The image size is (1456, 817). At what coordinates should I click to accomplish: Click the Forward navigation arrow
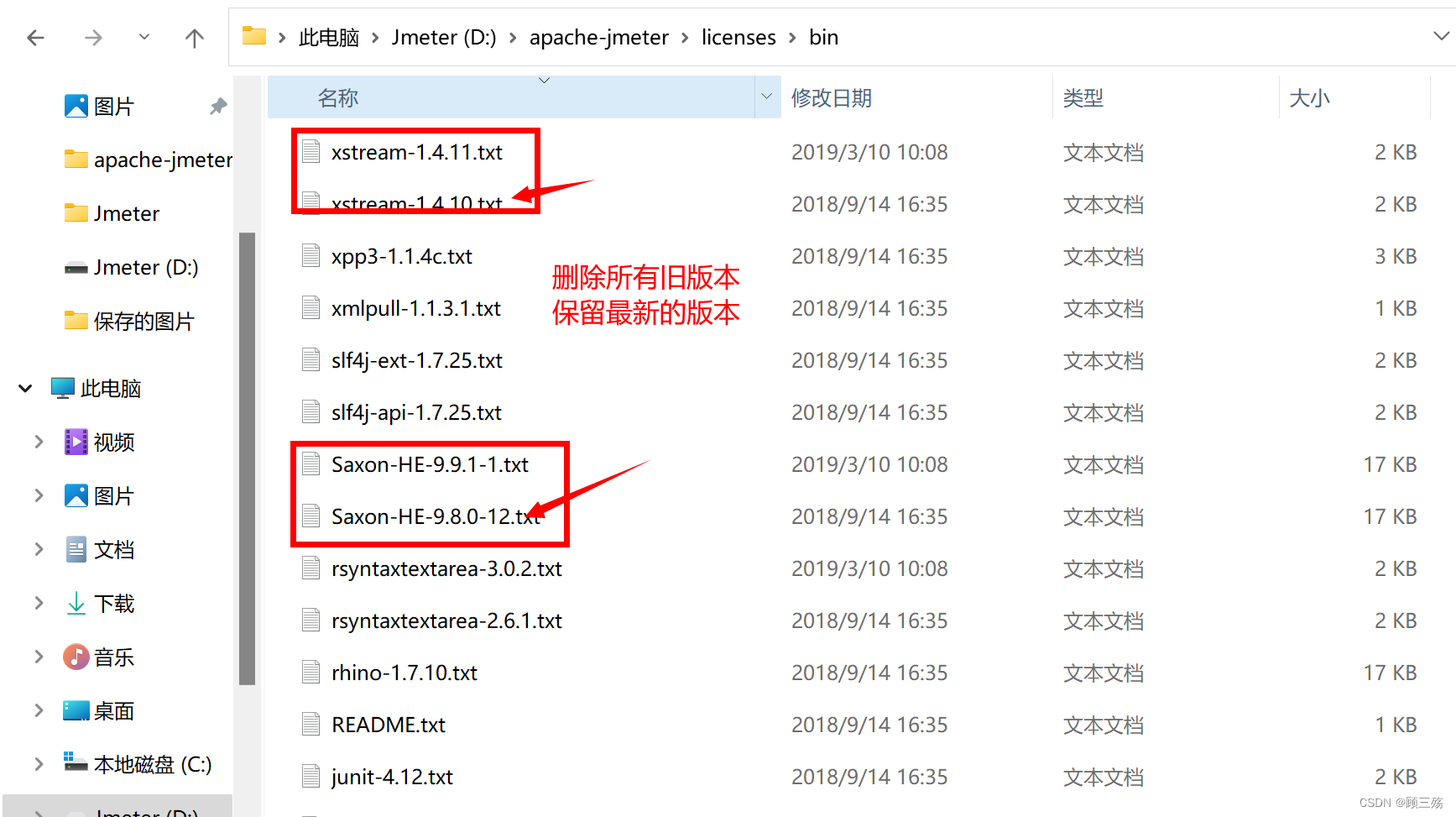click(x=93, y=38)
